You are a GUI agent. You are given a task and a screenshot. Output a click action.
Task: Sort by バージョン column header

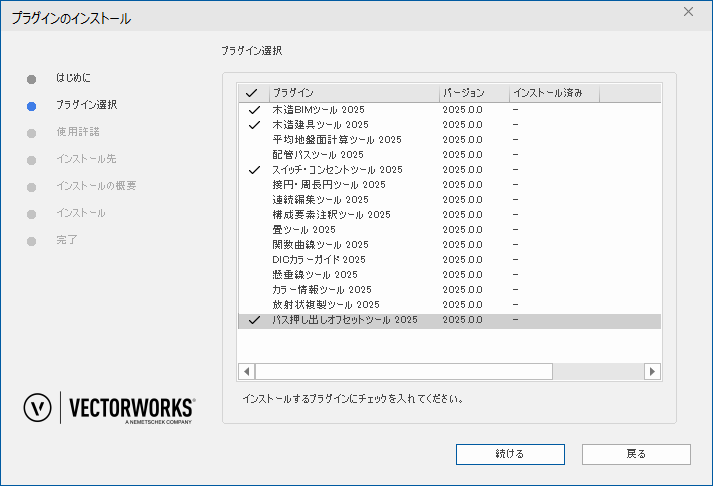tap(474, 93)
